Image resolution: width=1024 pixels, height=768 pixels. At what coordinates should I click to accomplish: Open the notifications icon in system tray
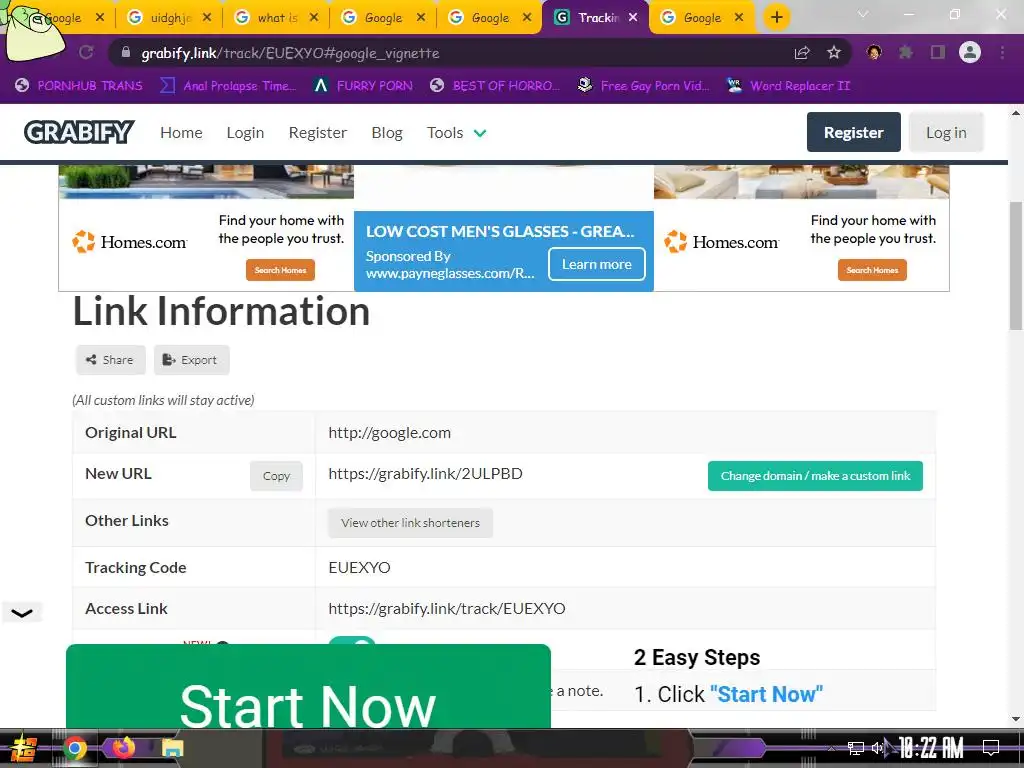coord(991,747)
